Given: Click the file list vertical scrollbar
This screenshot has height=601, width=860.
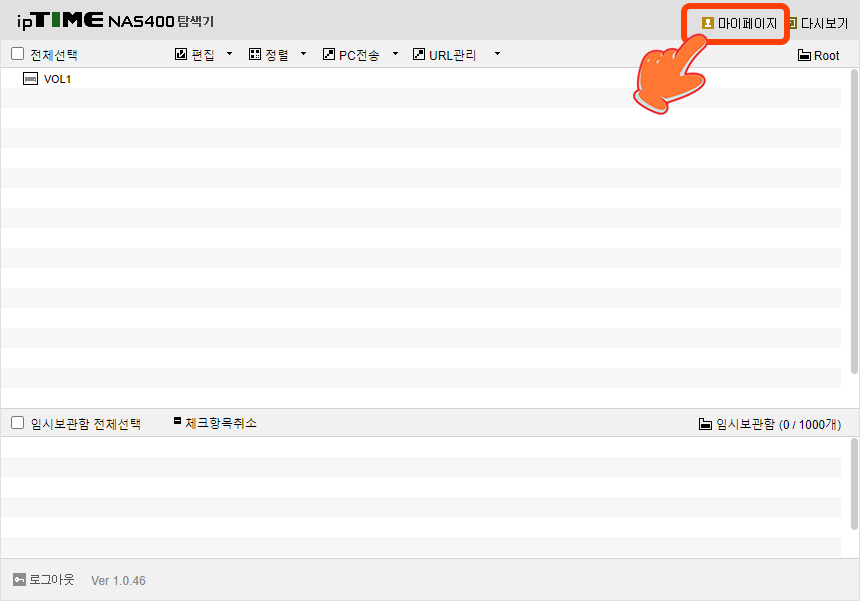Looking at the screenshot, I should (853, 230).
